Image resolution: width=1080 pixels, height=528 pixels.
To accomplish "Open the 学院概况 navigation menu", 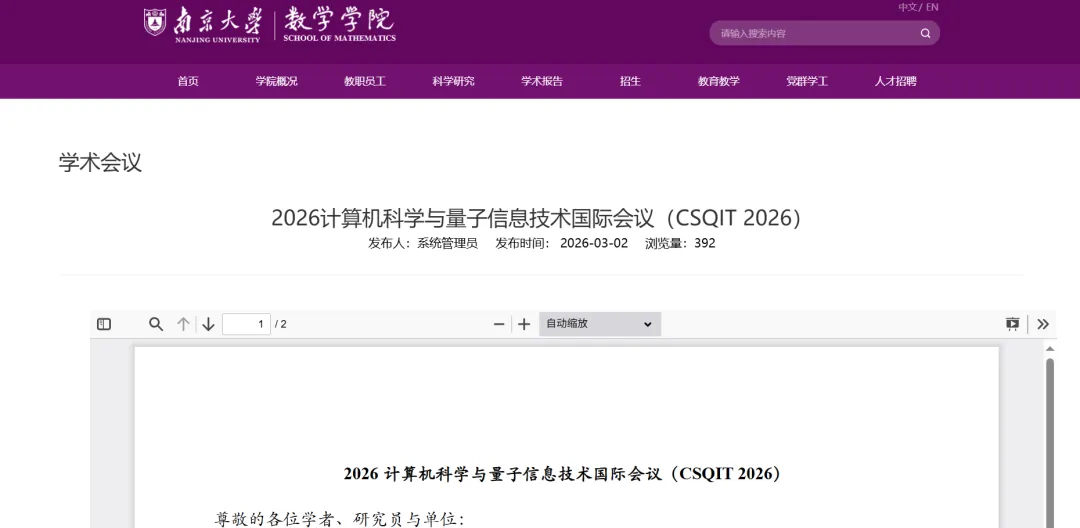I will [276, 81].
